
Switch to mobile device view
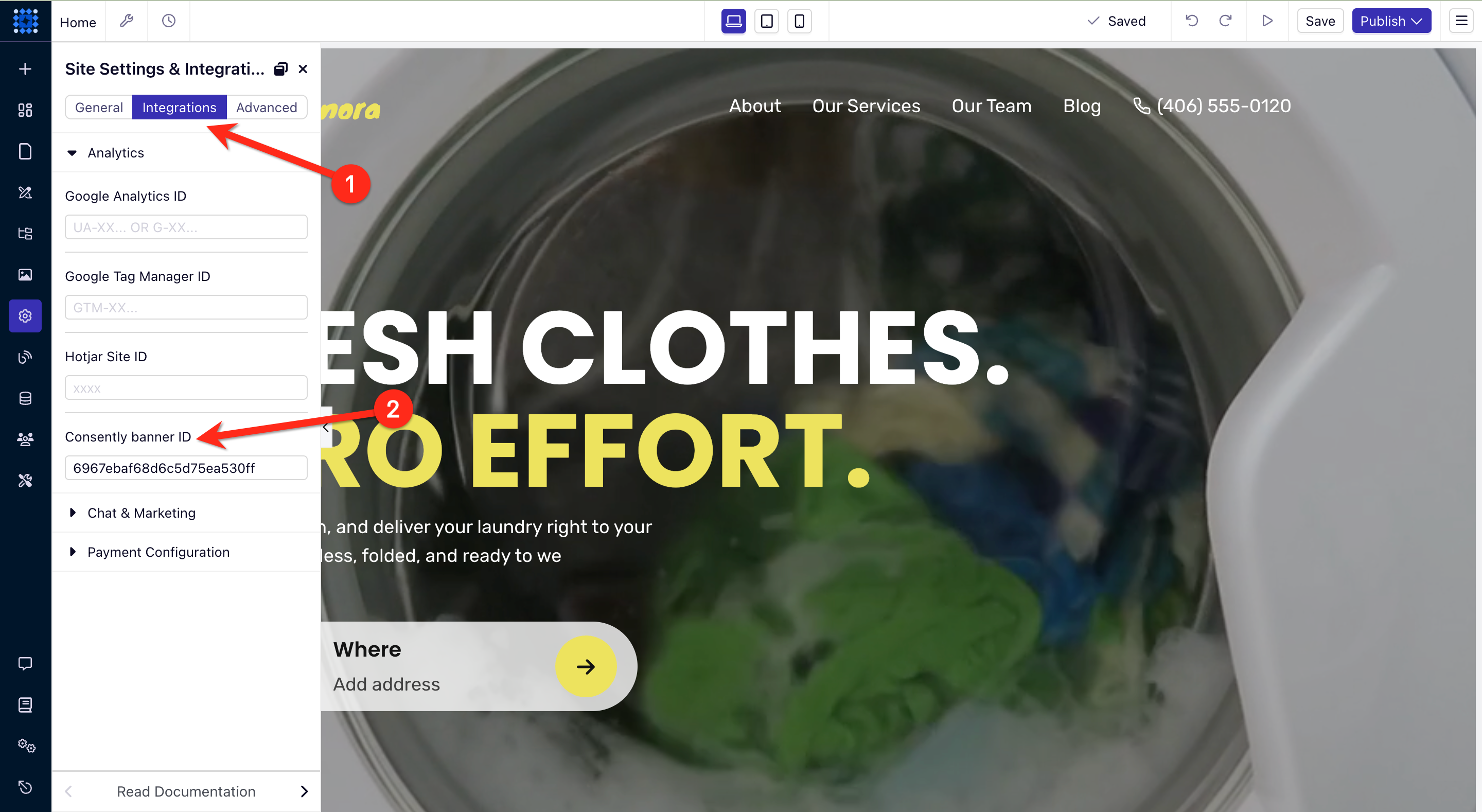[x=799, y=21]
